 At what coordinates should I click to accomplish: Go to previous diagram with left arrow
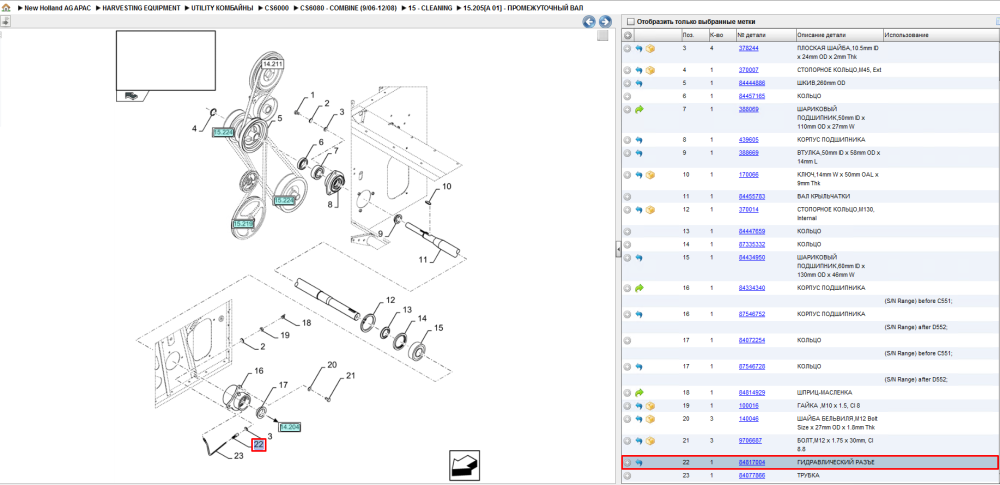pyautogui.click(x=589, y=22)
